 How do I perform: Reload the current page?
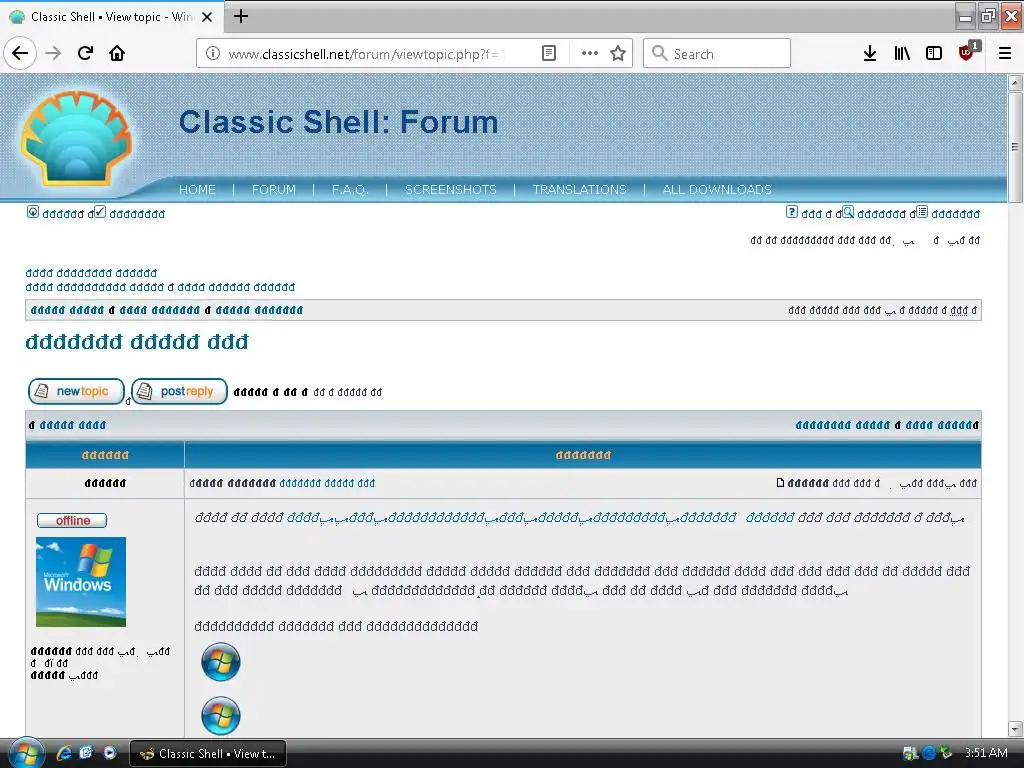(86, 54)
